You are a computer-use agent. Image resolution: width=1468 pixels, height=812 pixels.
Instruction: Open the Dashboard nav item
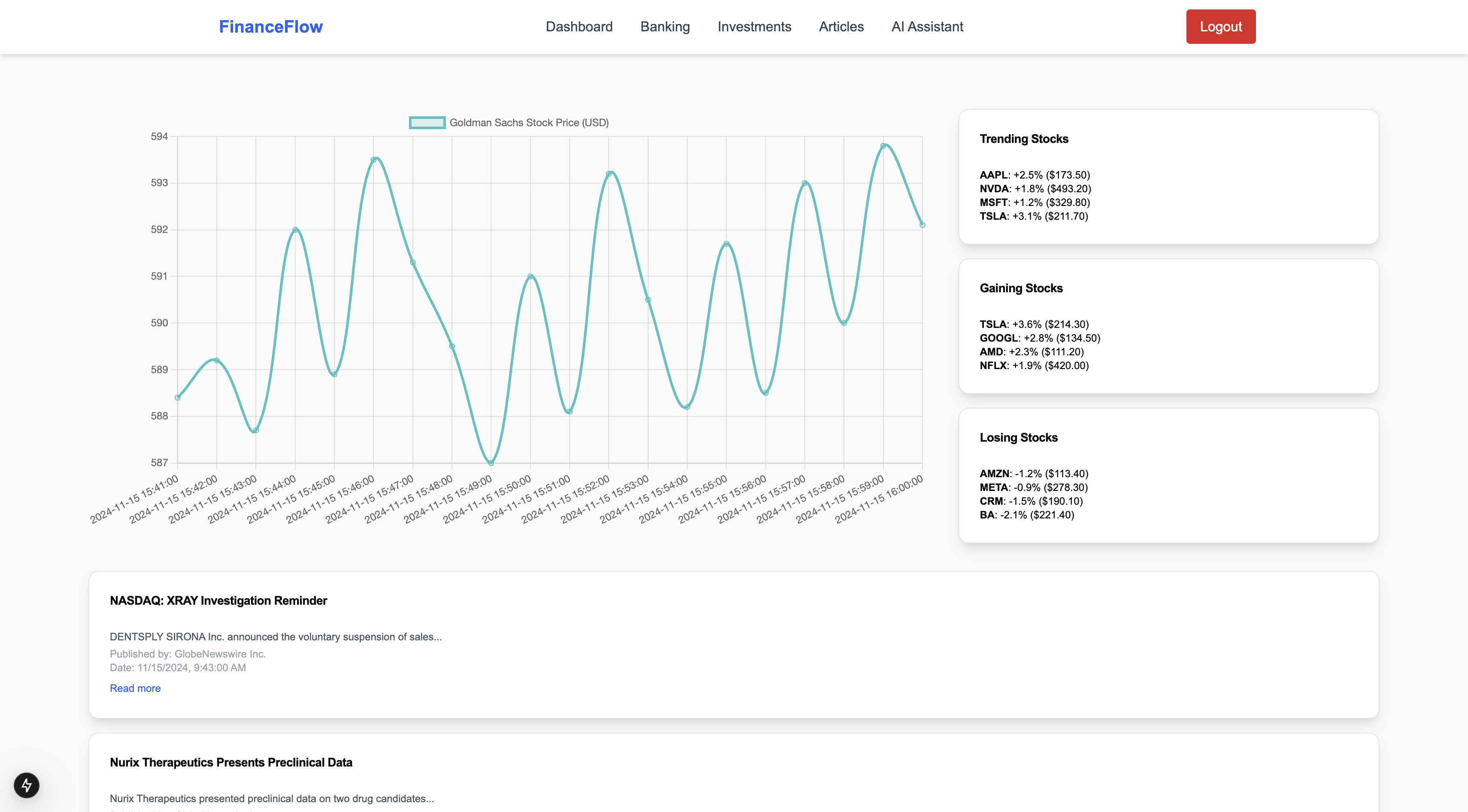579,27
